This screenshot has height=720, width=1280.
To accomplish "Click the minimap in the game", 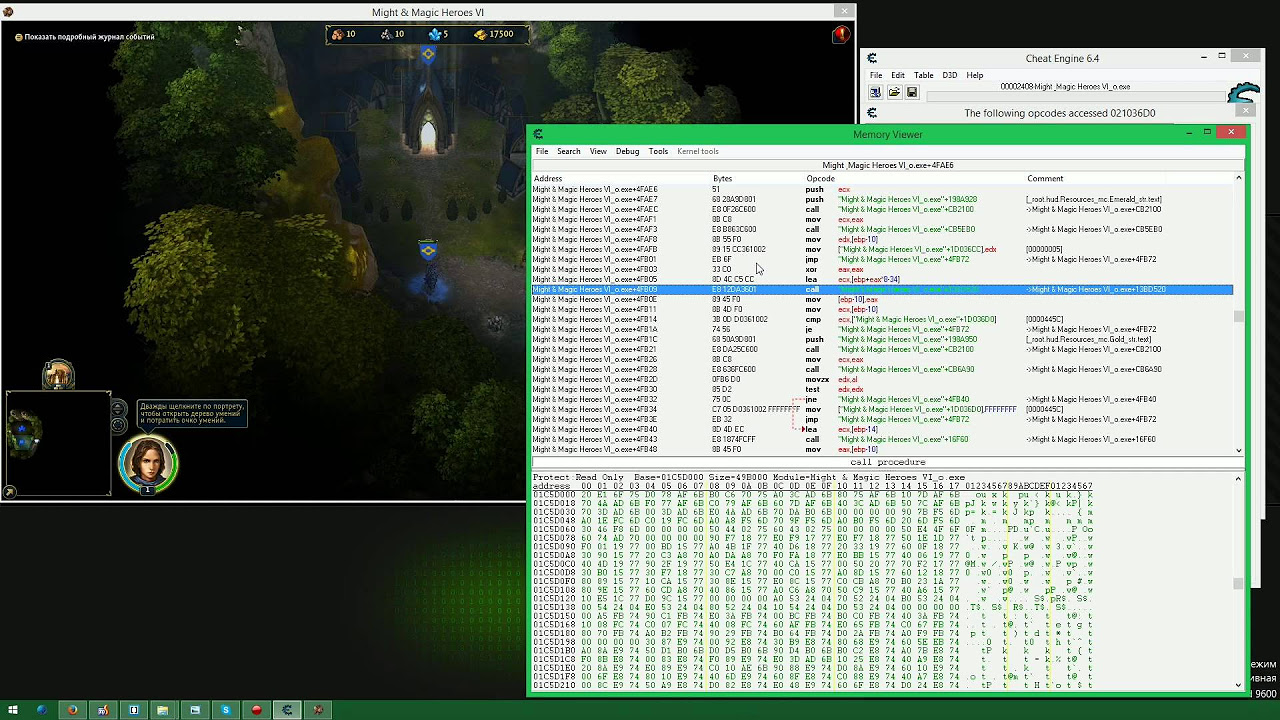I will (58, 442).
